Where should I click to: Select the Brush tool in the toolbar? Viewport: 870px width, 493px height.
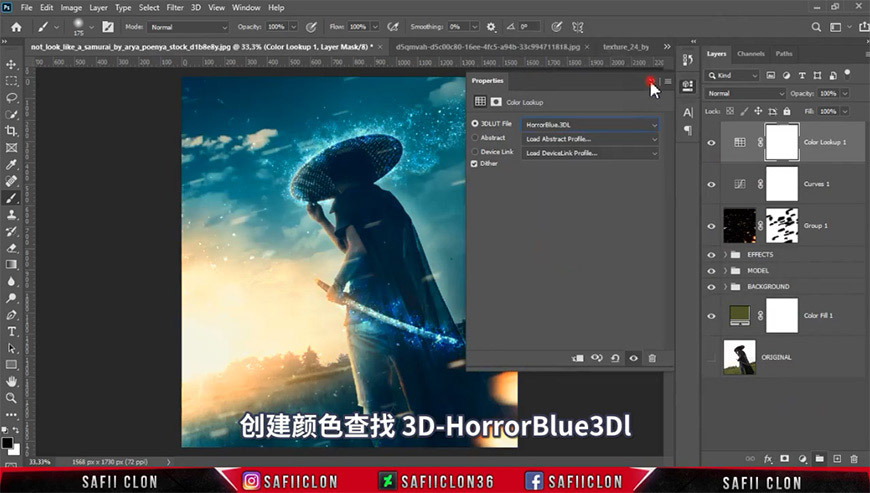tap(11, 198)
